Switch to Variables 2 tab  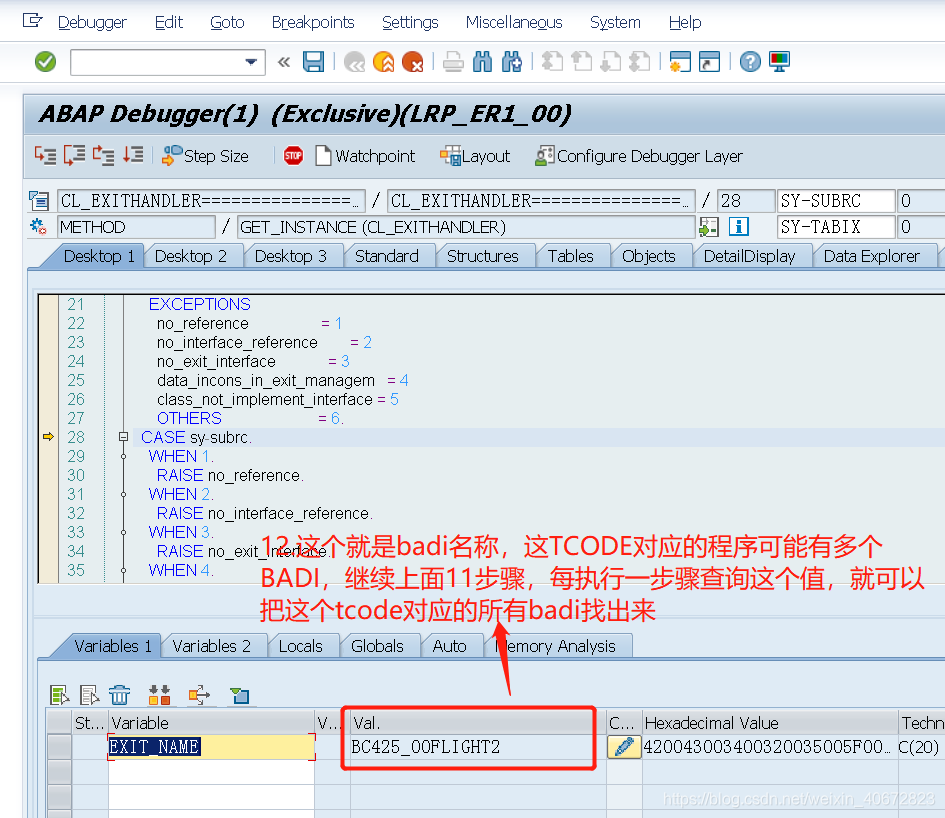click(212, 646)
